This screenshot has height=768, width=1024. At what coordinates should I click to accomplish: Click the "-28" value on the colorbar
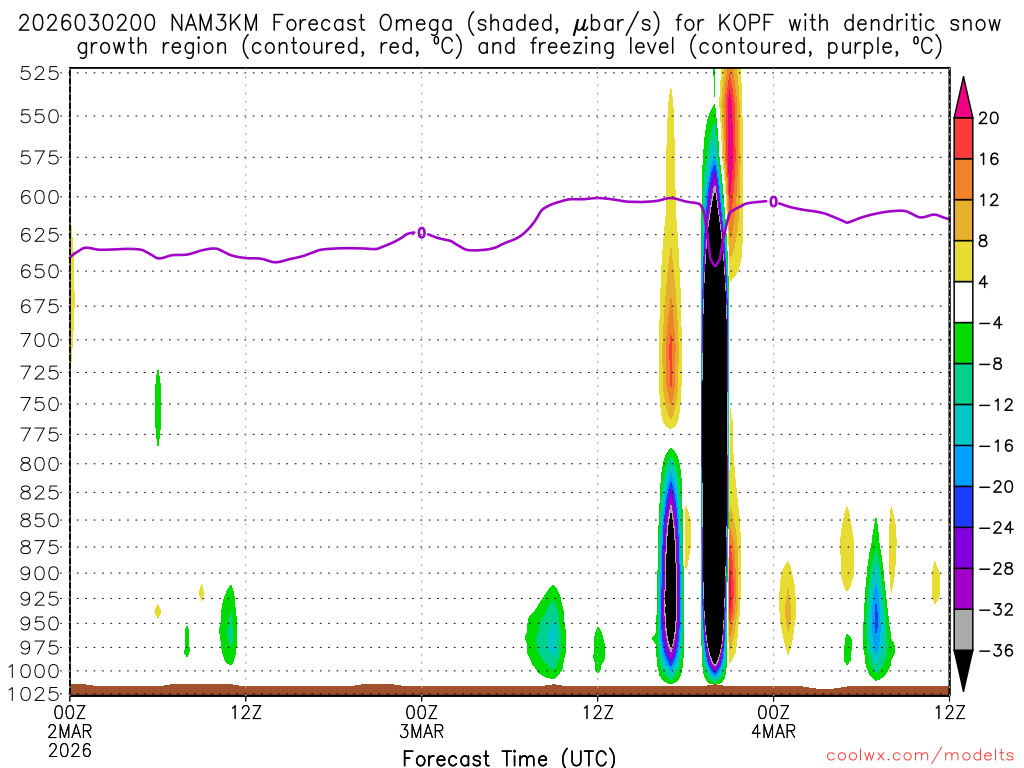(996, 569)
